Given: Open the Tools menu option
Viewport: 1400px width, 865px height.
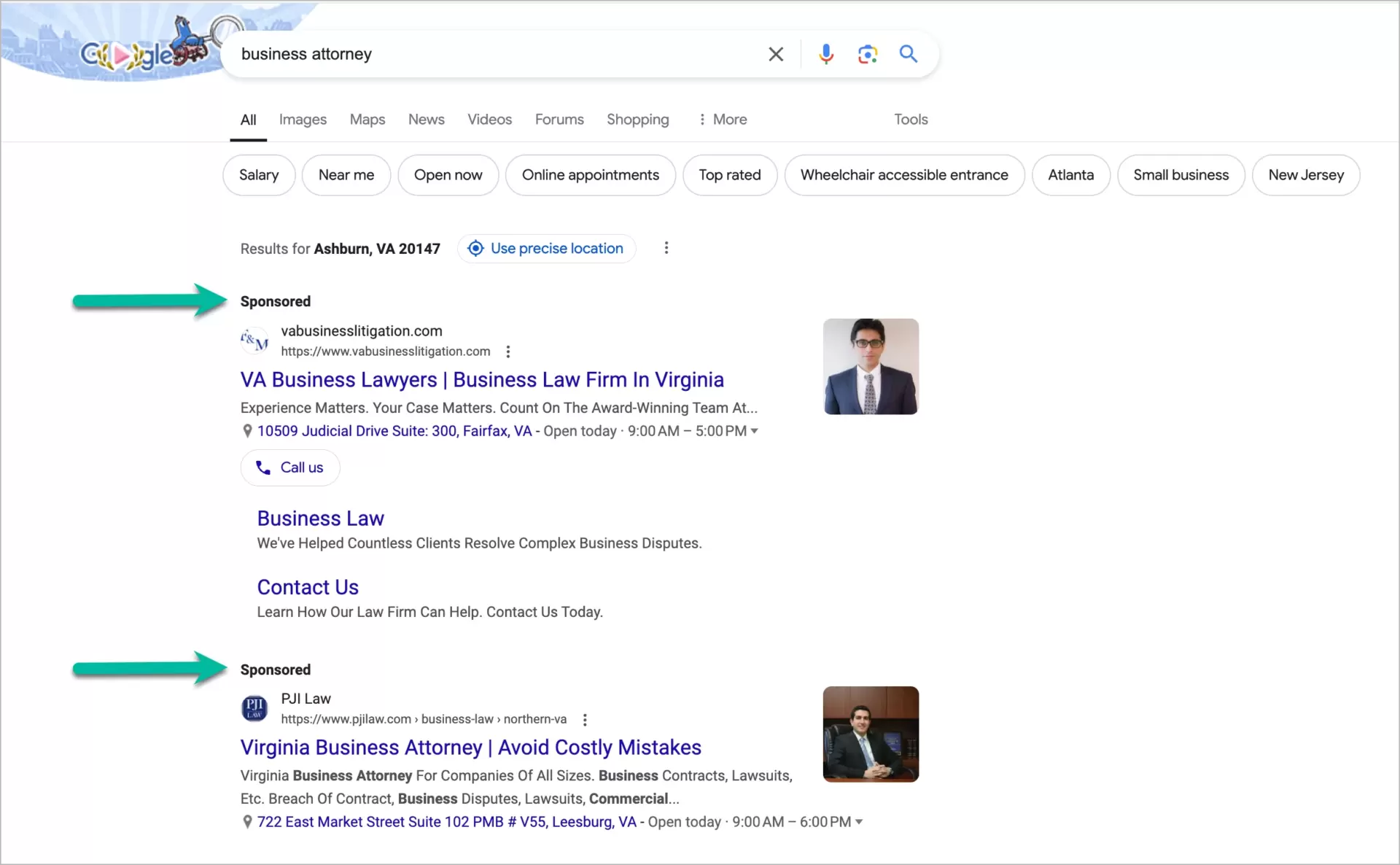Looking at the screenshot, I should click(x=911, y=119).
